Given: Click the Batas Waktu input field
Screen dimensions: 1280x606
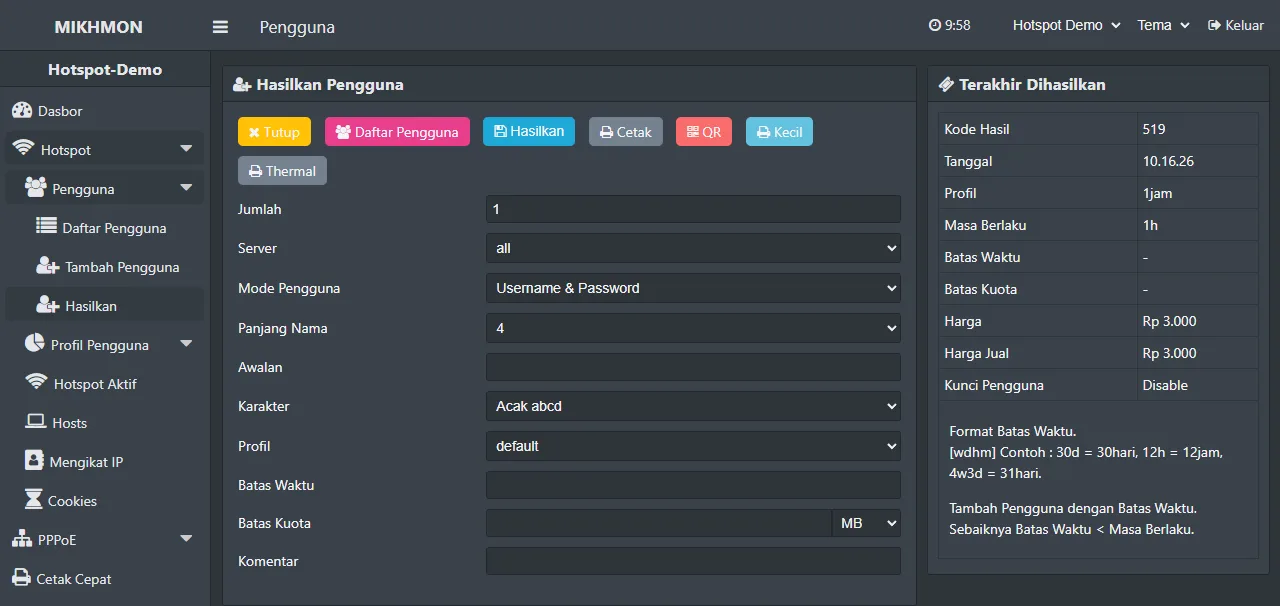Looking at the screenshot, I should (693, 485).
